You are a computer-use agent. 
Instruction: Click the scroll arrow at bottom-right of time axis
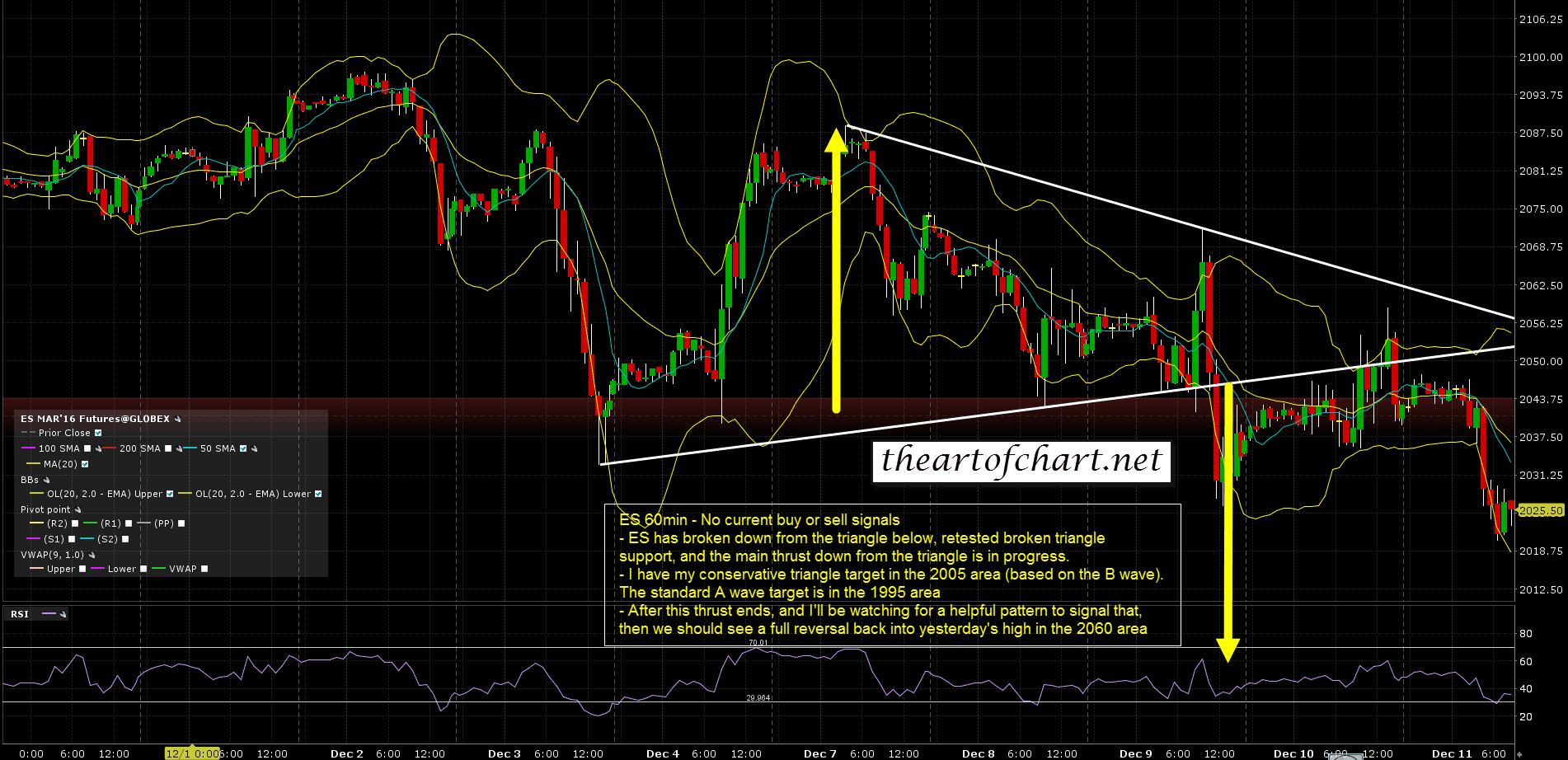1519,754
